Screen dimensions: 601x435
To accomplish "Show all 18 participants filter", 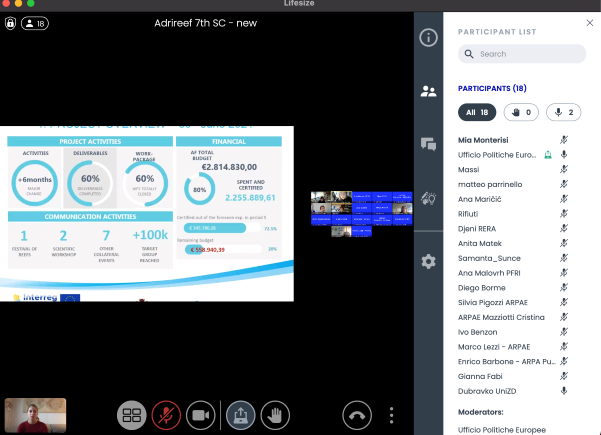I will click(x=476, y=112).
